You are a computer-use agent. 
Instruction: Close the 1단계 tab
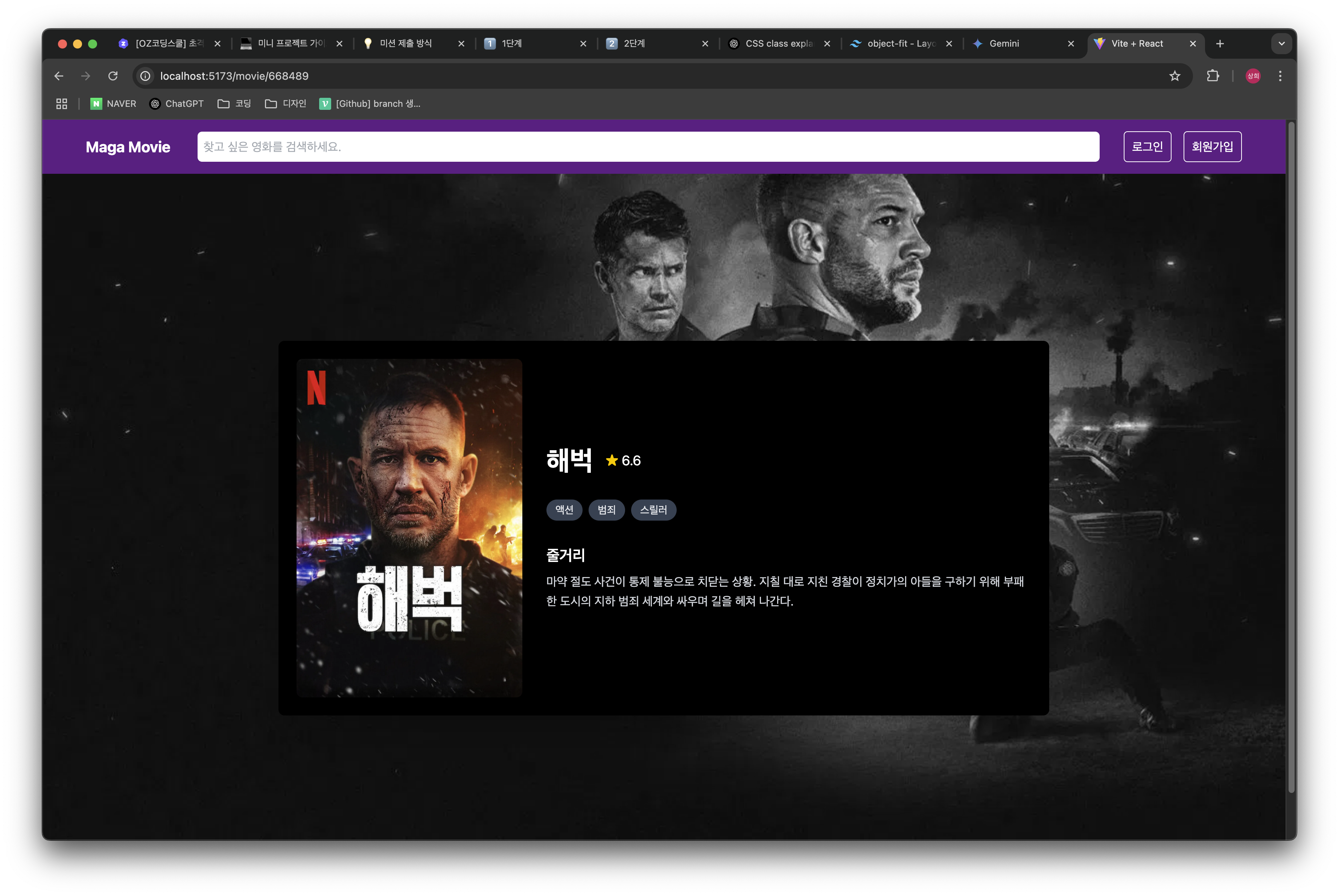[583, 43]
